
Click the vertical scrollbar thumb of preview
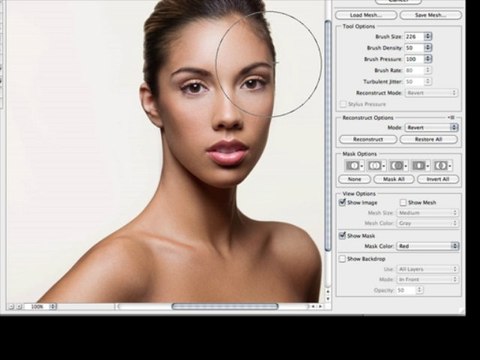tap(328, 135)
